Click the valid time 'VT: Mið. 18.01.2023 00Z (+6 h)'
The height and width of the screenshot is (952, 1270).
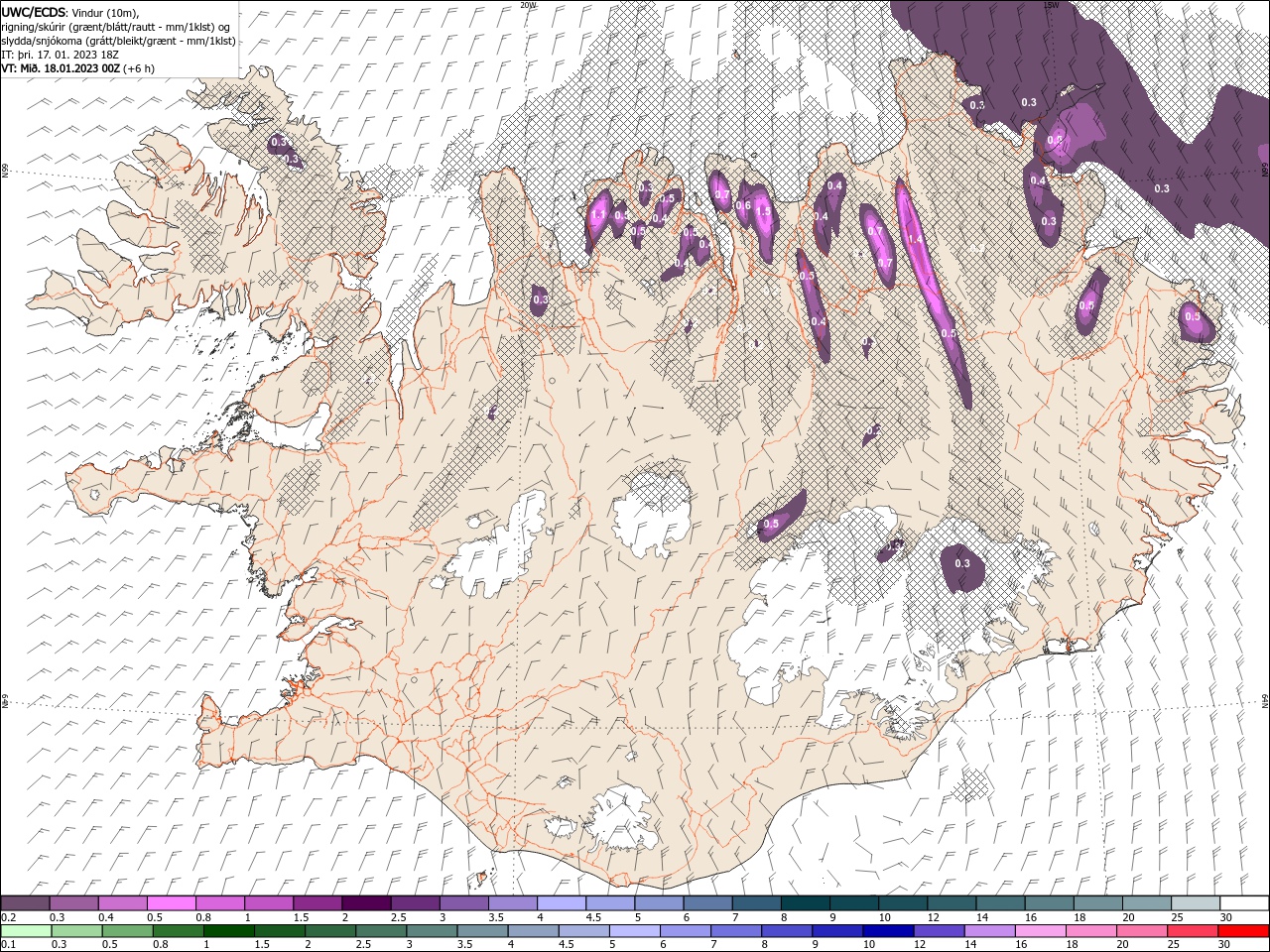[x=77, y=68]
